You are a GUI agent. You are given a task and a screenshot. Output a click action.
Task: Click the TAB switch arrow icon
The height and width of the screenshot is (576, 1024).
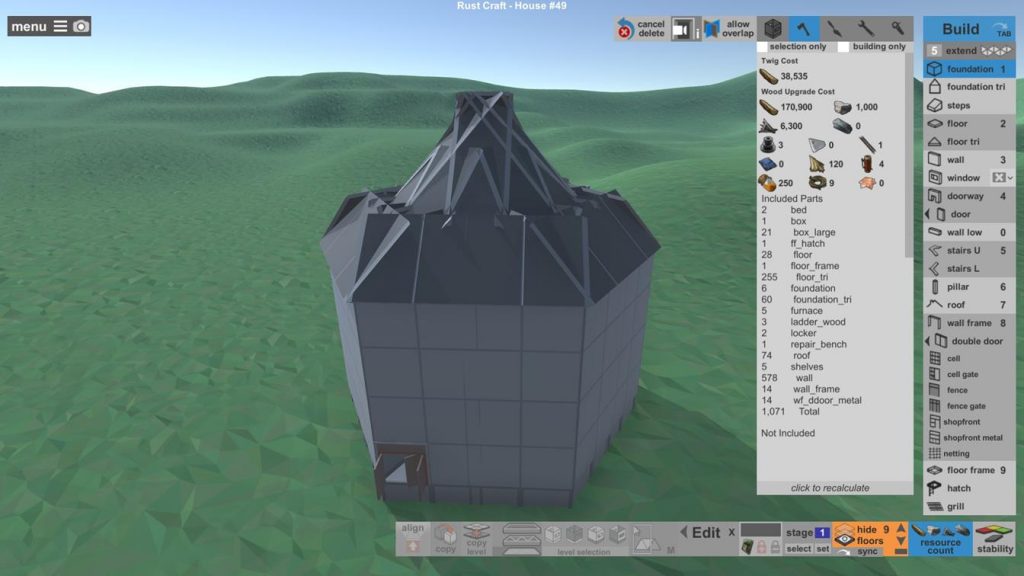pyautogui.click(x=1002, y=29)
